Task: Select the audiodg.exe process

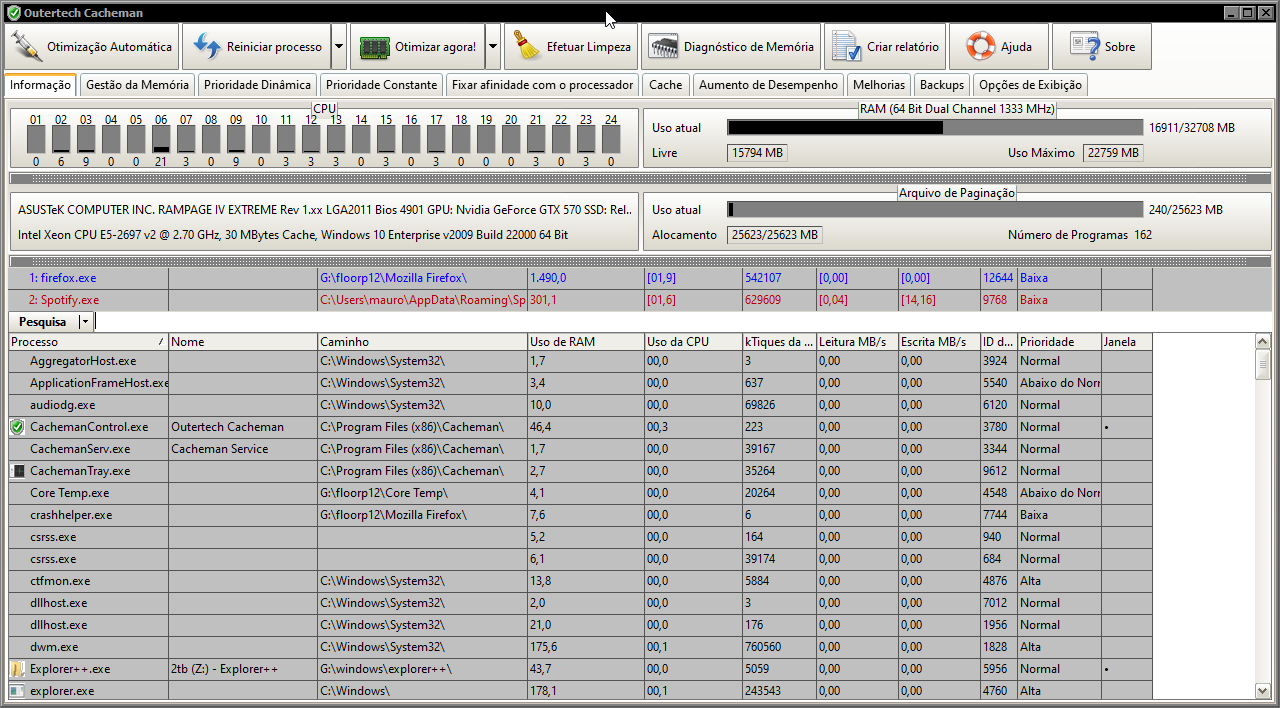Action: click(580, 405)
